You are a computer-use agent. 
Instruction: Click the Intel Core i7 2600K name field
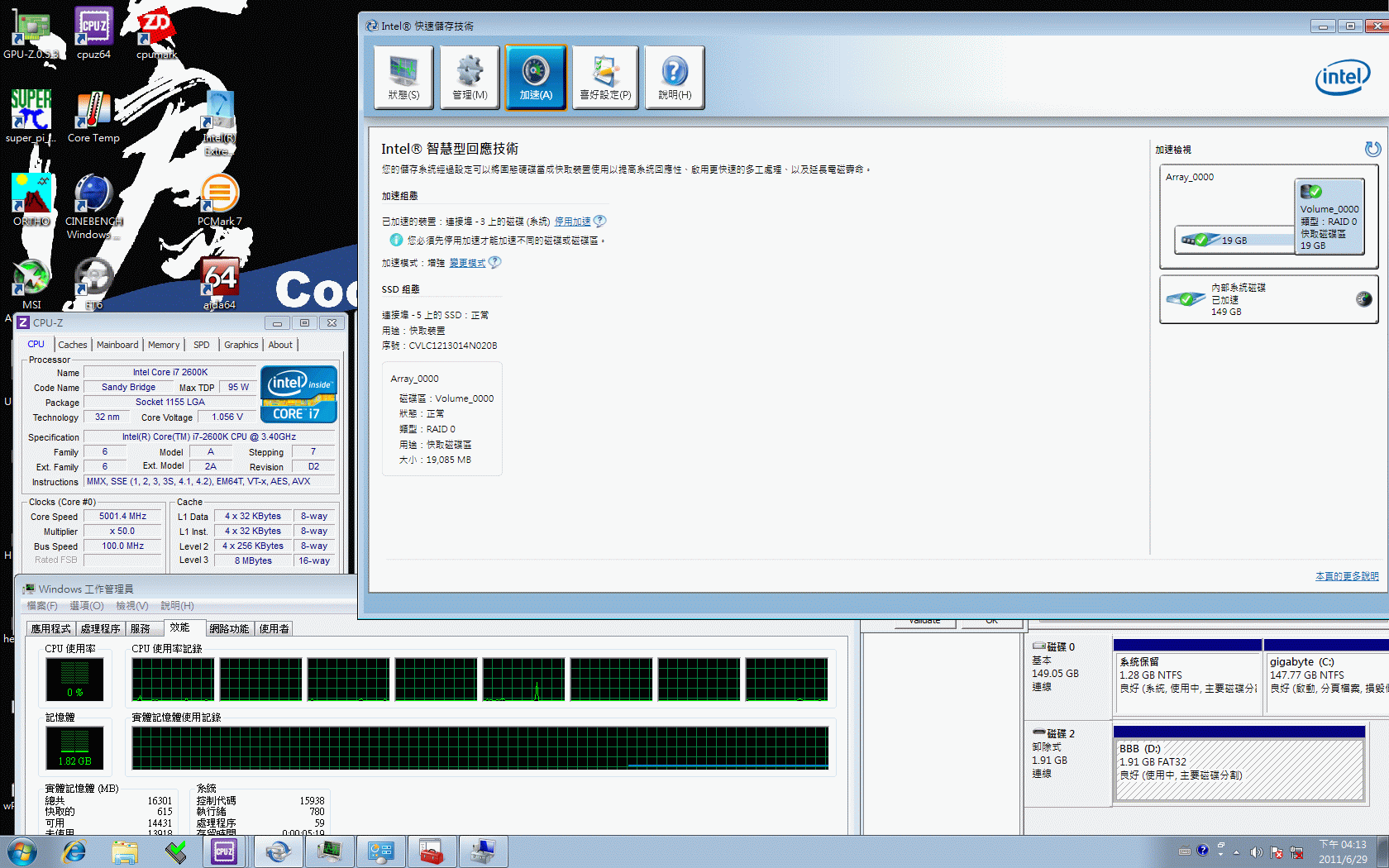pyautogui.click(x=170, y=372)
